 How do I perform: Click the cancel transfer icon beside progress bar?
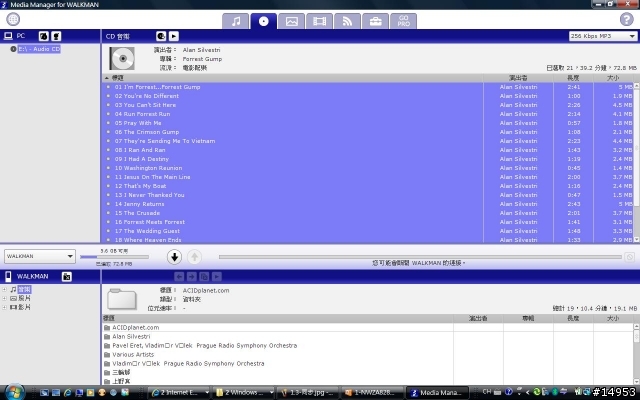pyautogui.click(x=630, y=257)
